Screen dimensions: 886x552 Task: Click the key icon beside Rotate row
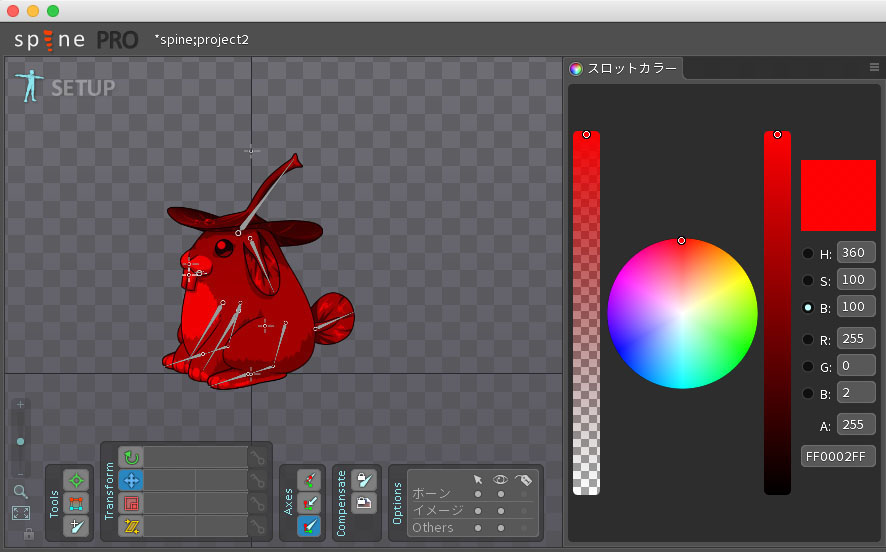pyautogui.click(x=258, y=457)
